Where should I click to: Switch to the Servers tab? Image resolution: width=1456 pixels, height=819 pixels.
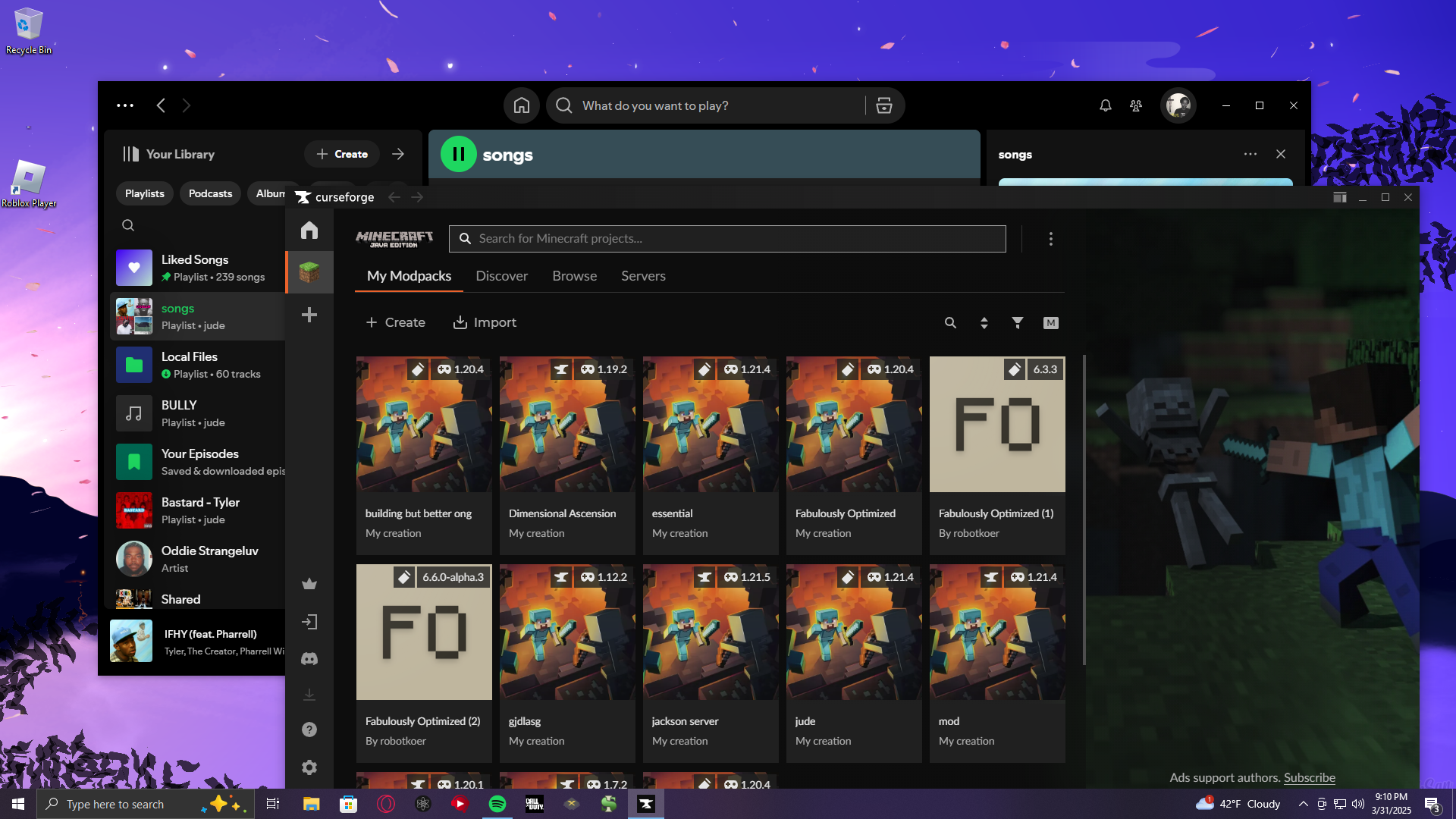(643, 276)
